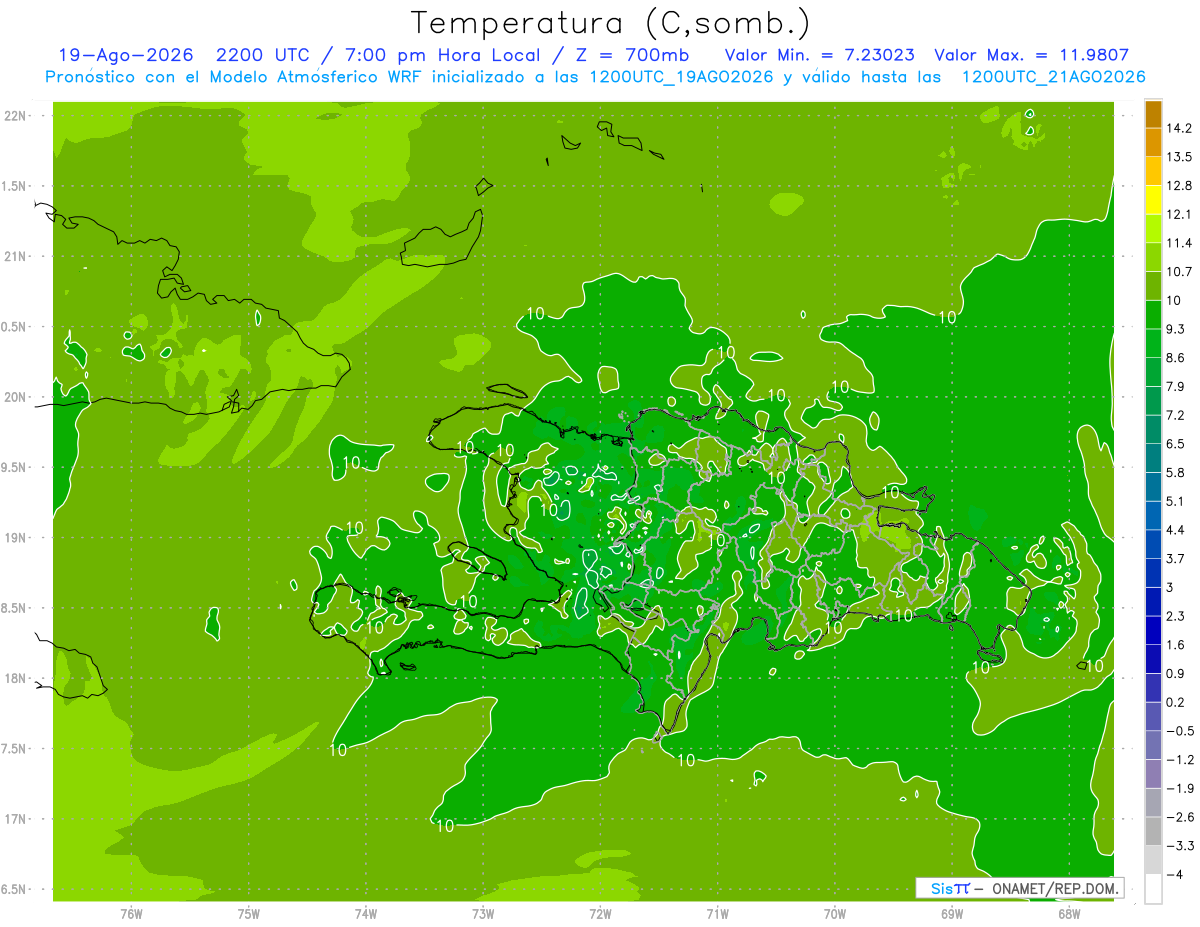This screenshot has height=927, width=1200.
Task: Click the '1200UTC_19AGO2026' initialization text
Action: (681, 77)
